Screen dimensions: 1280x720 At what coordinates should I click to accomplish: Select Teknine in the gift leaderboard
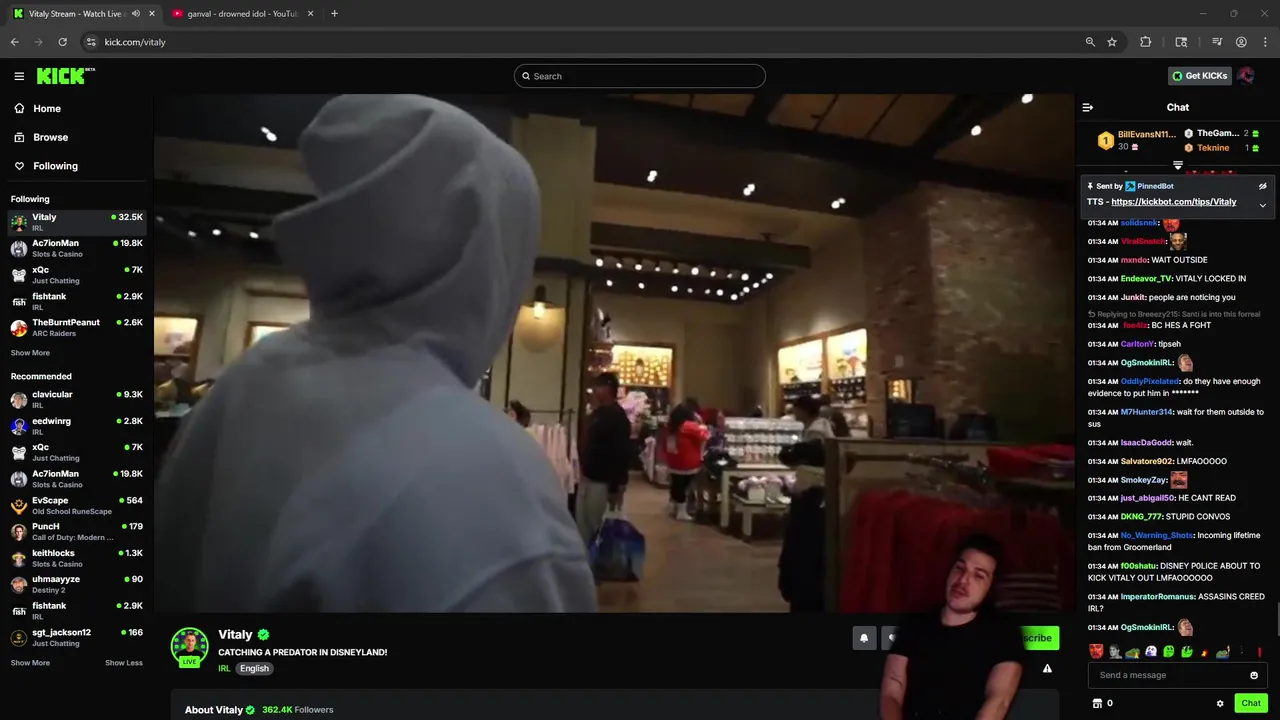pyautogui.click(x=1213, y=148)
